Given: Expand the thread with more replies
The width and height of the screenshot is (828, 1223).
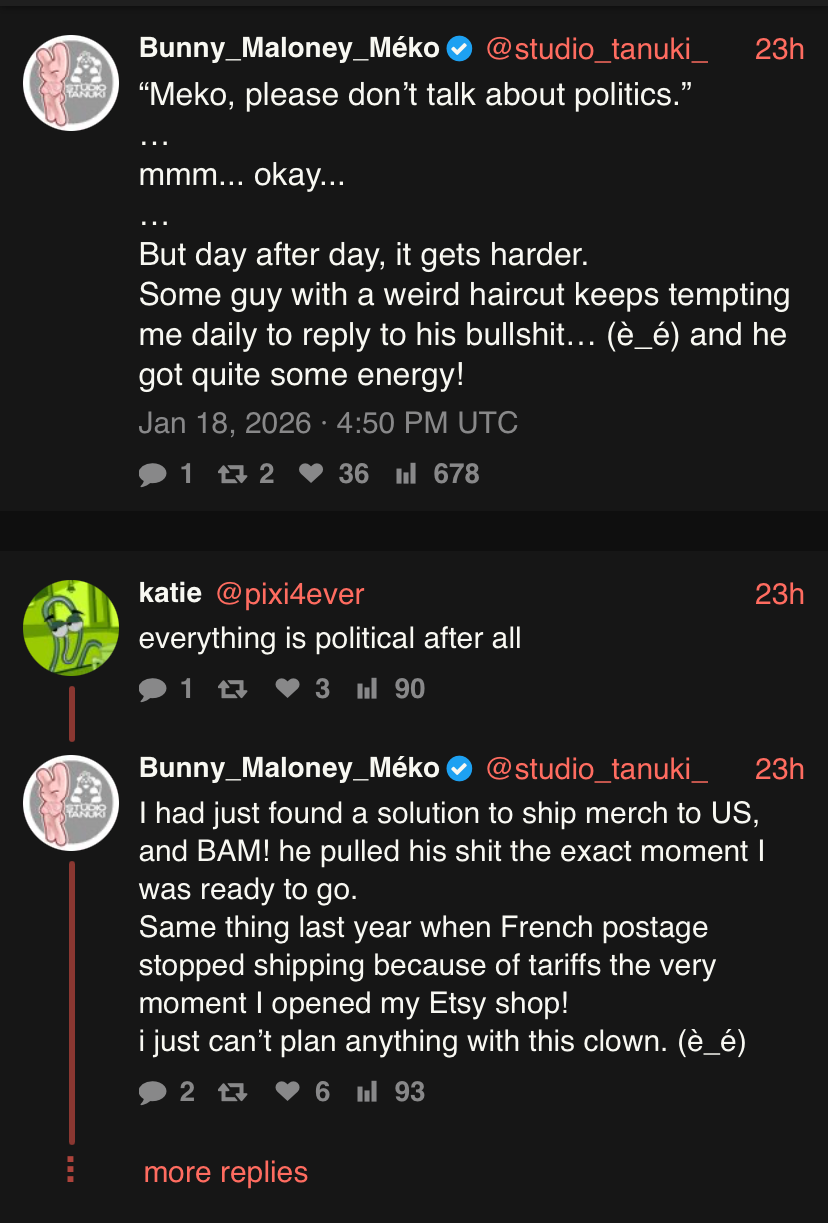Looking at the screenshot, I should pos(225,1172).
